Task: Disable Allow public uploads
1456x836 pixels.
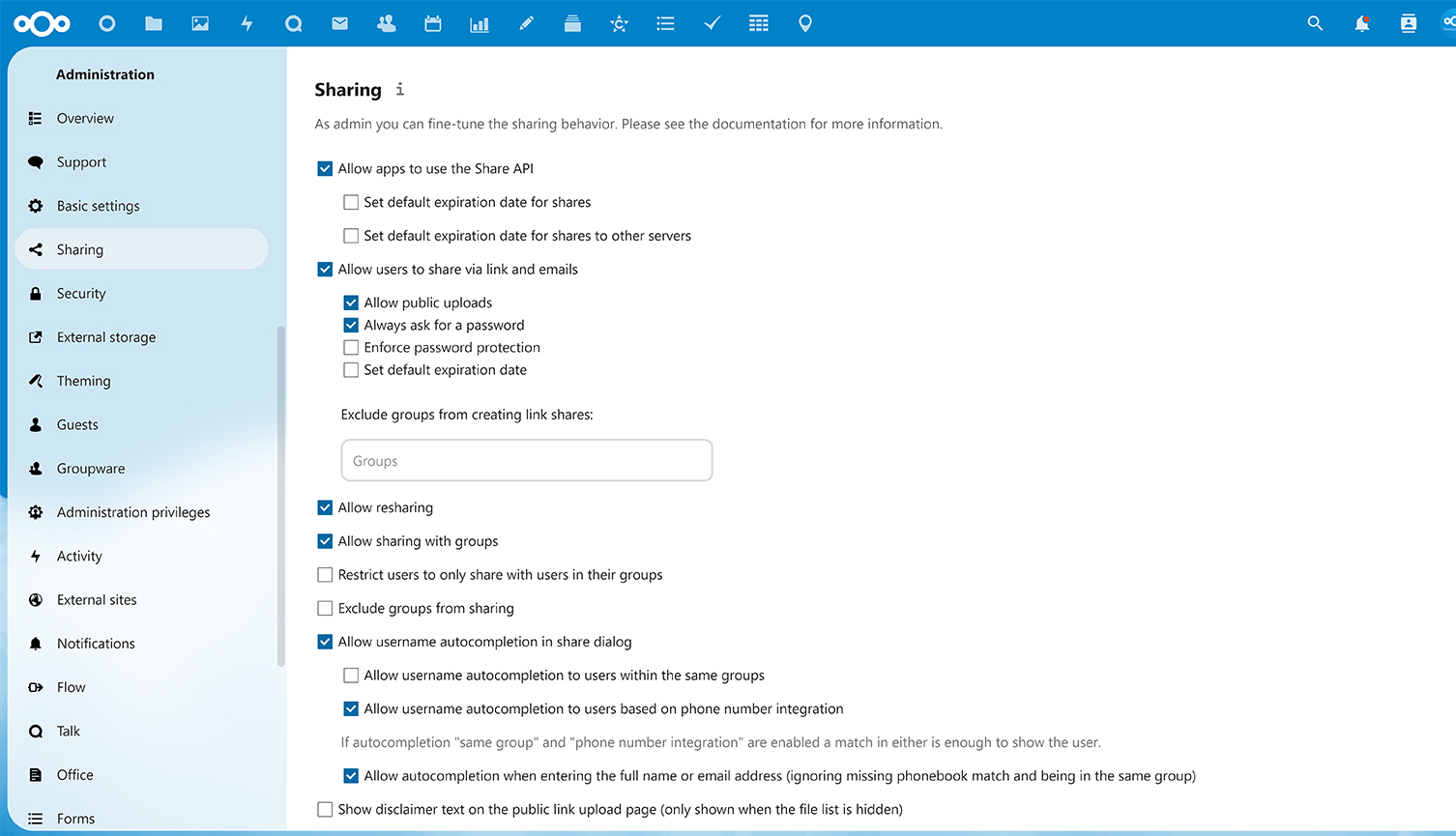Action: click(351, 303)
